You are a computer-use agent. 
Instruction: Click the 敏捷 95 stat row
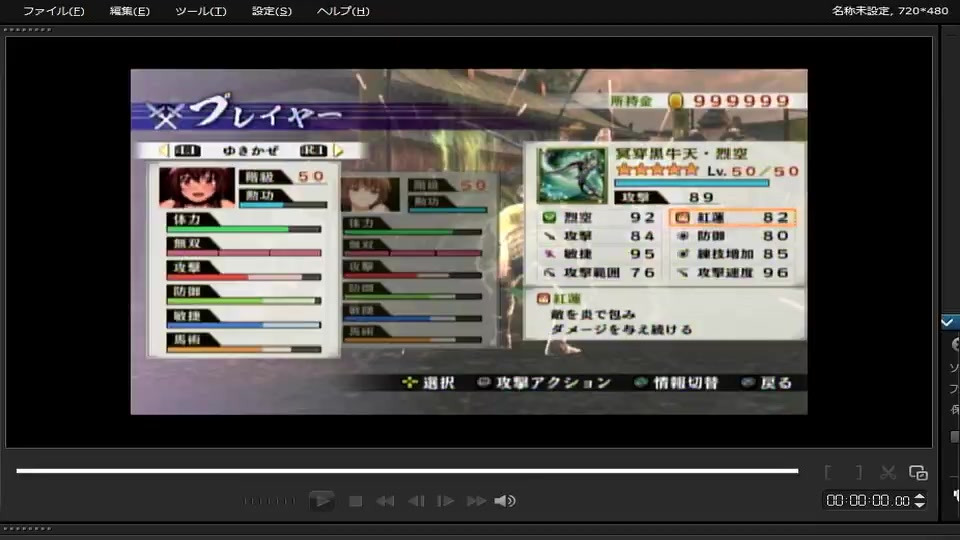pos(598,254)
